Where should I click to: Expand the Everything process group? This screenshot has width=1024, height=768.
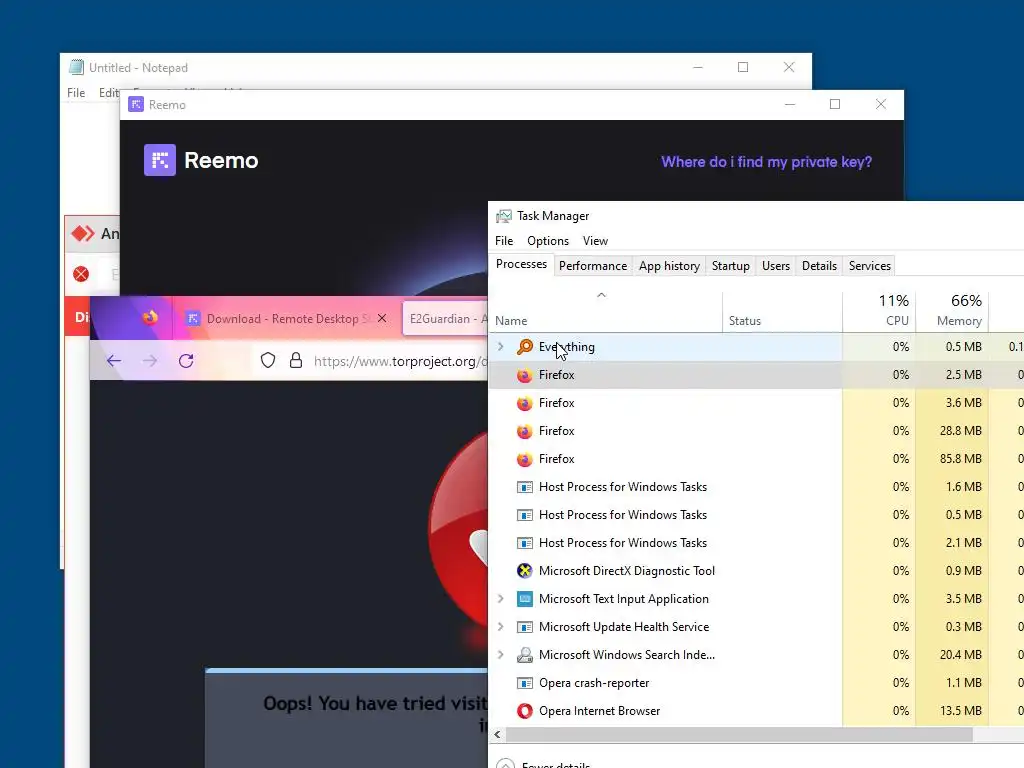pos(501,347)
